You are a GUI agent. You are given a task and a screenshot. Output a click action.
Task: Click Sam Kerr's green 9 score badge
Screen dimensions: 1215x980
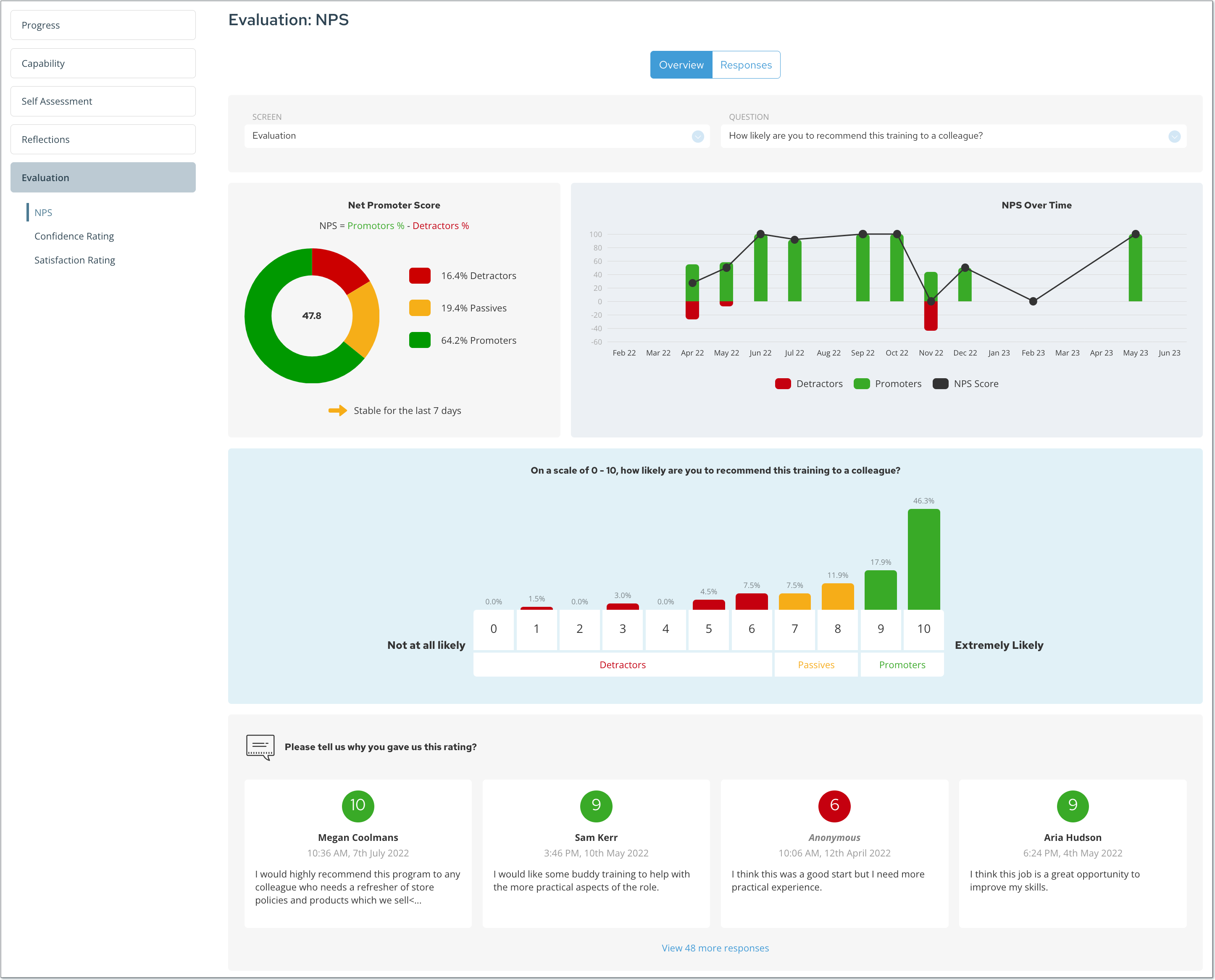point(596,806)
